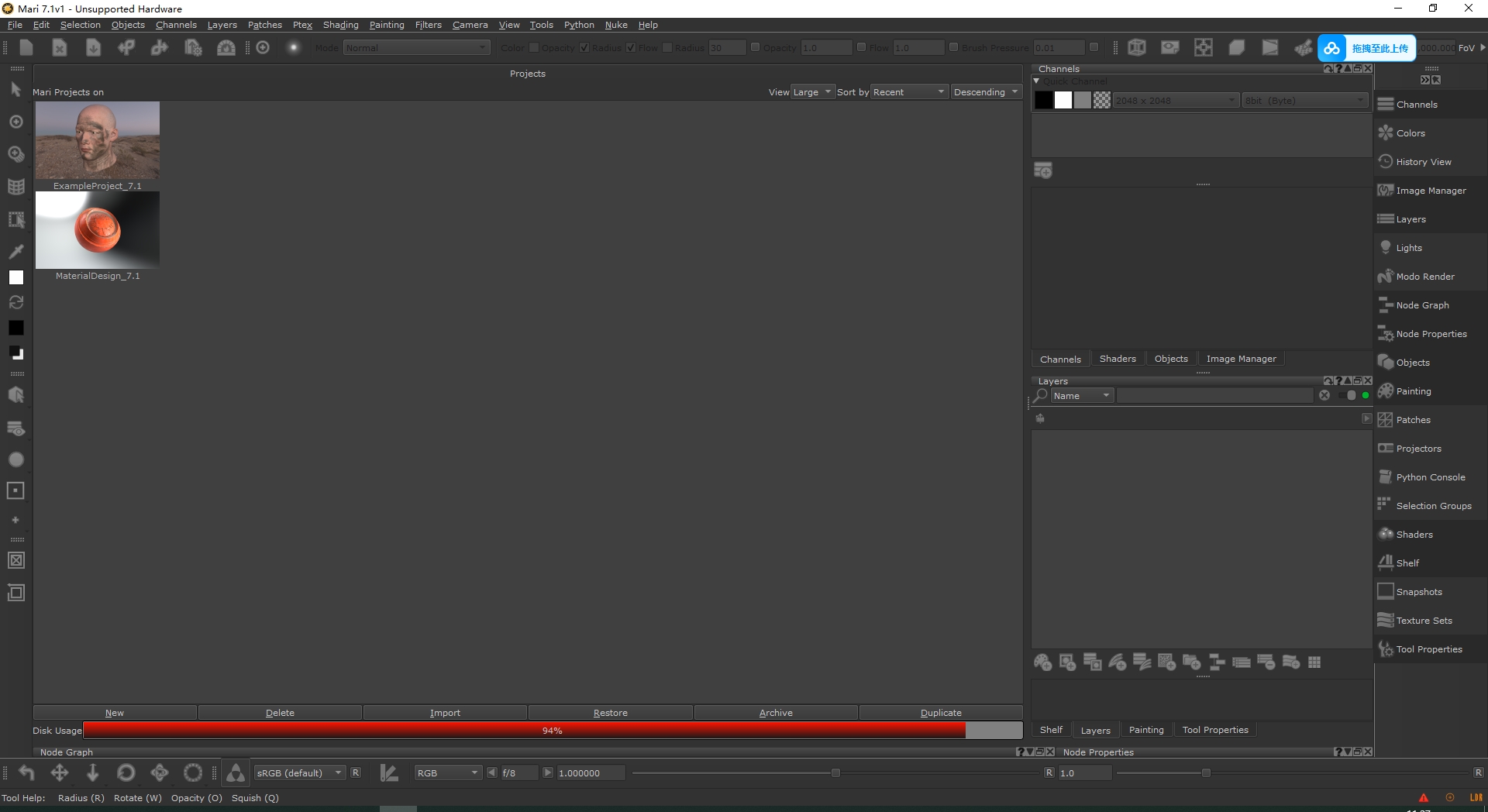Open the Node Graph palette
This screenshot has height=812, width=1488.
tap(1422, 305)
